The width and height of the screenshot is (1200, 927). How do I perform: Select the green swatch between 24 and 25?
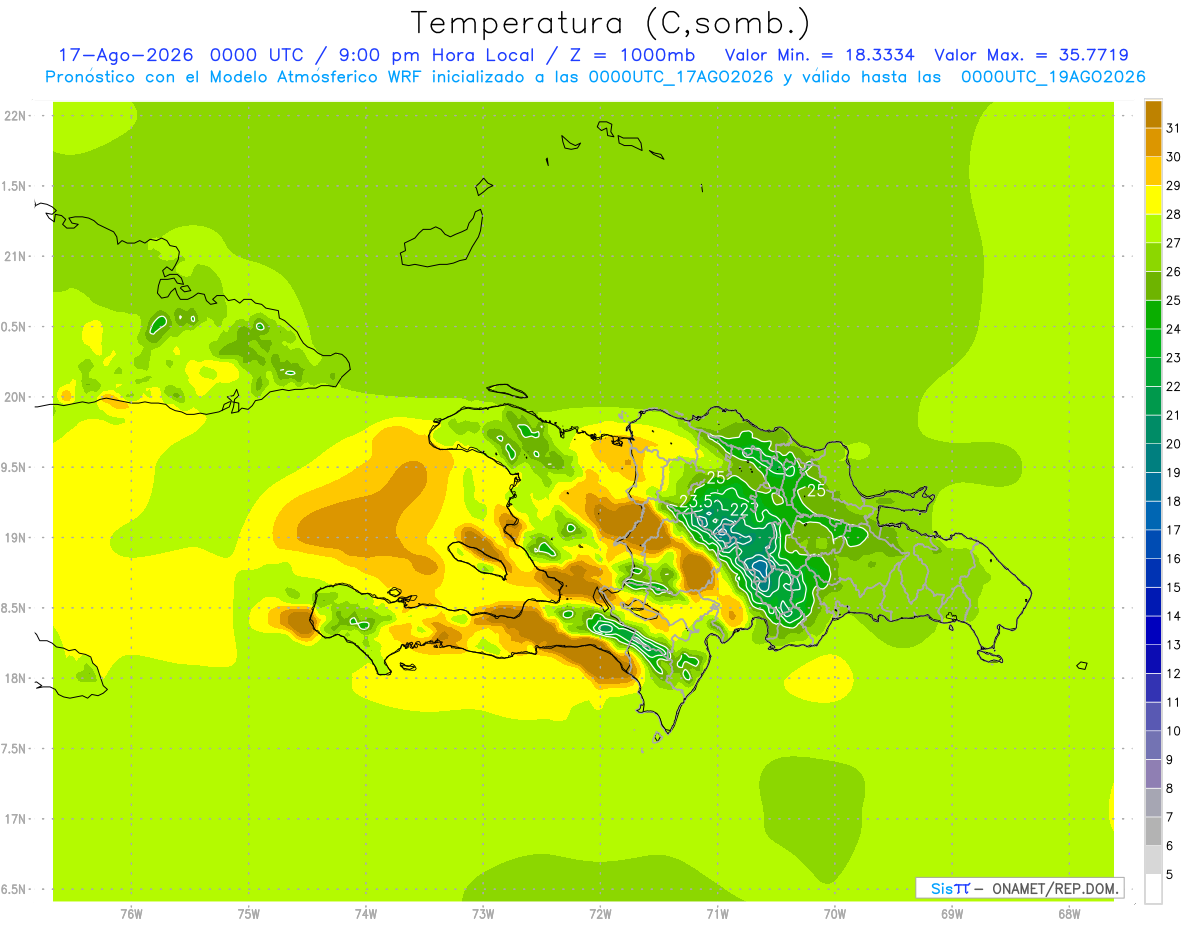tap(1153, 315)
